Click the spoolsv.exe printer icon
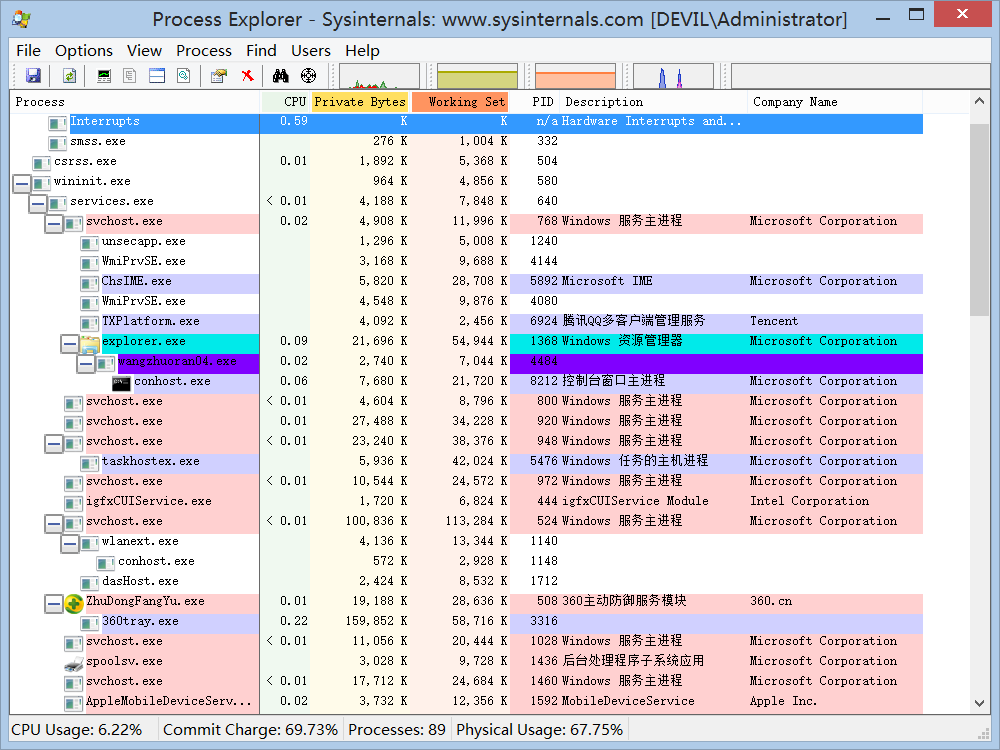Image resolution: width=1000 pixels, height=750 pixels. click(x=74, y=663)
